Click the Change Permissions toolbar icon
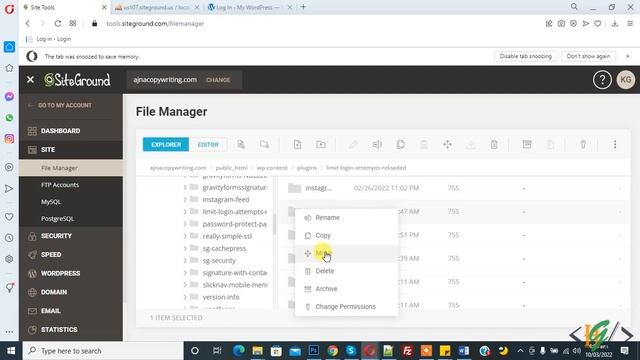The width and height of the screenshot is (640, 360). coord(583,144)
